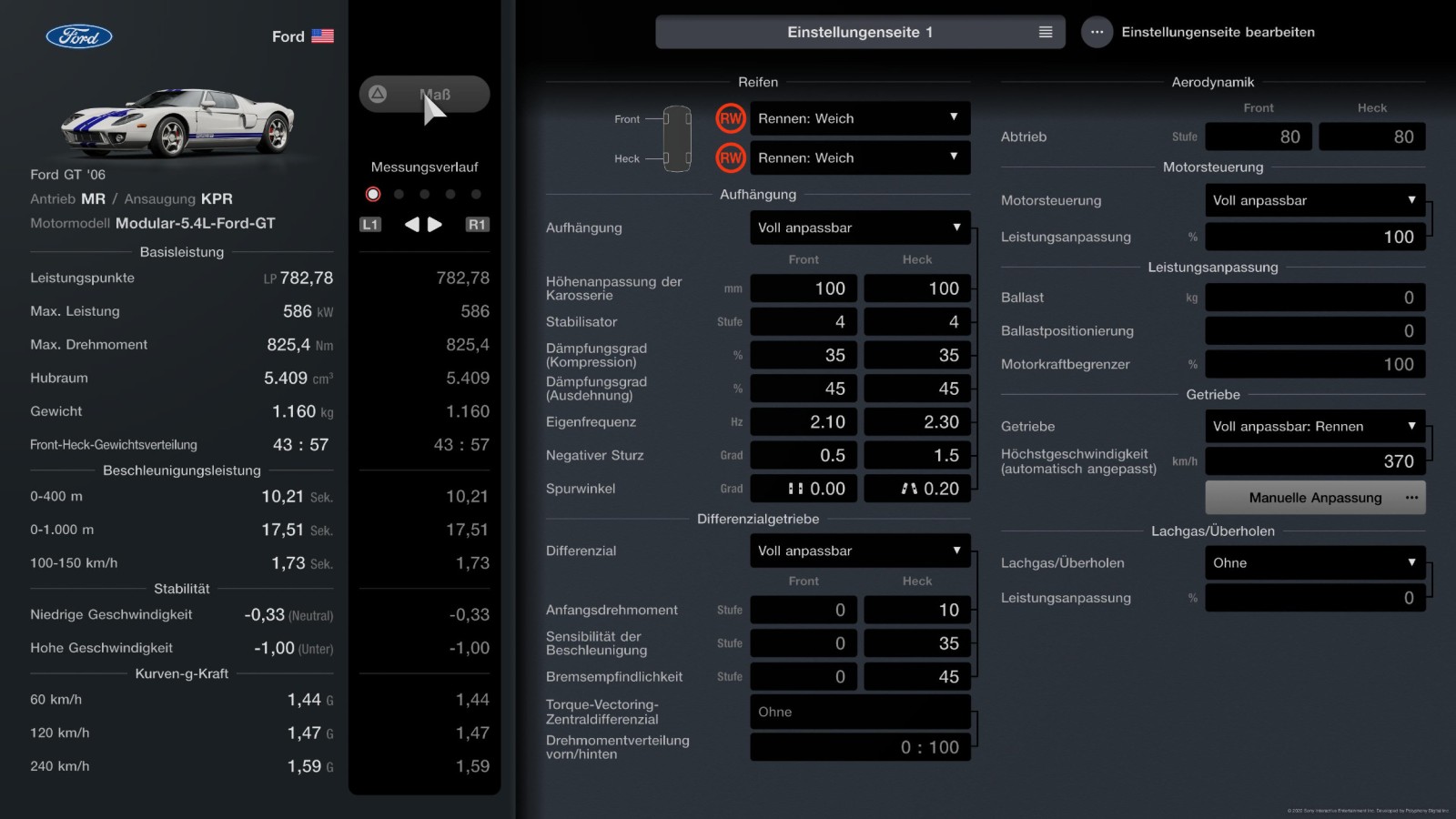The height and width of the screenshot is (819, 1456).
Task: Click the front tire RW compound icon
Action: (x=730, y=118)
